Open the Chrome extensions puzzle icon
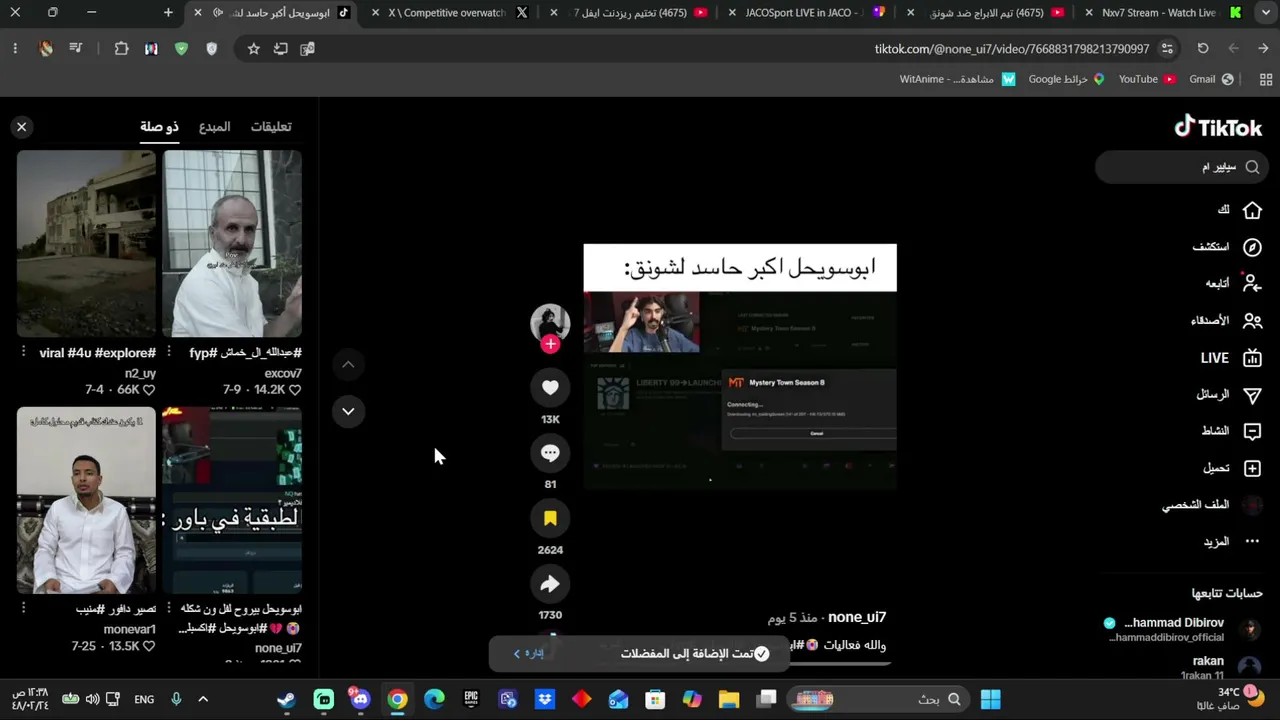This screenshot has width=1280, height=720. pyautogui.click(x=122, y=48)
